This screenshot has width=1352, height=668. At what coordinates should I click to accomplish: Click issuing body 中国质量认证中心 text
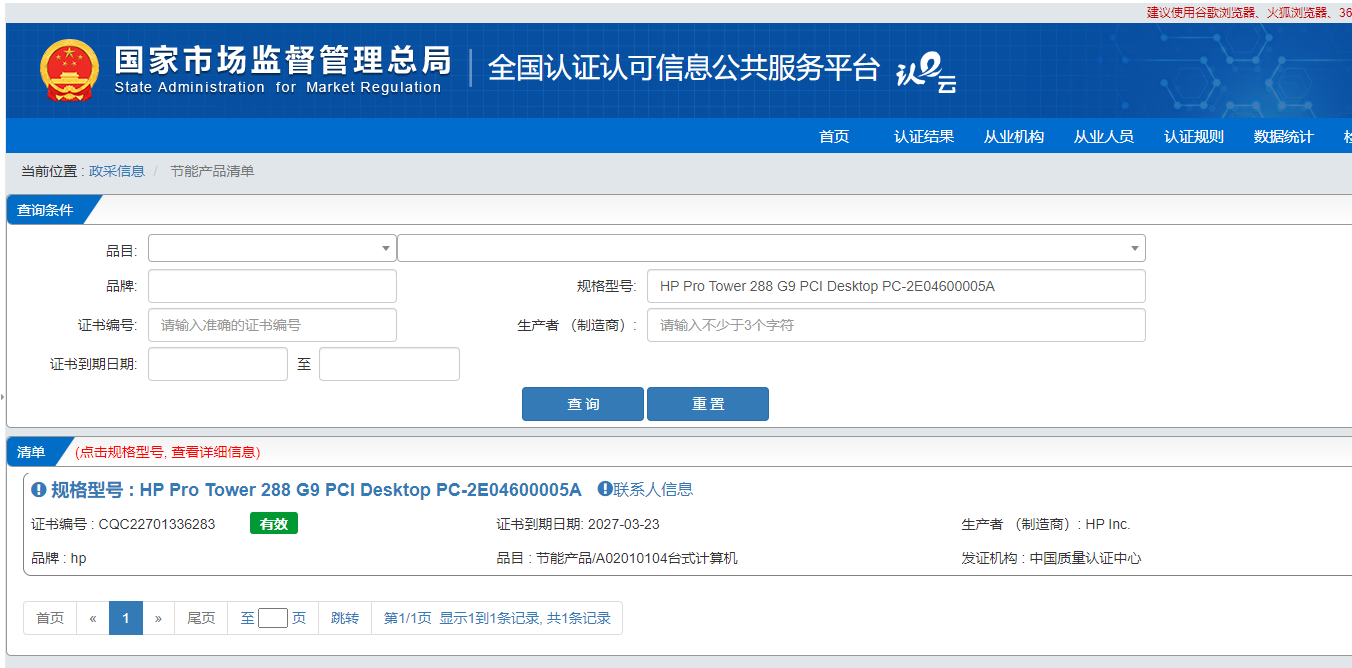tap(1085, 558)
